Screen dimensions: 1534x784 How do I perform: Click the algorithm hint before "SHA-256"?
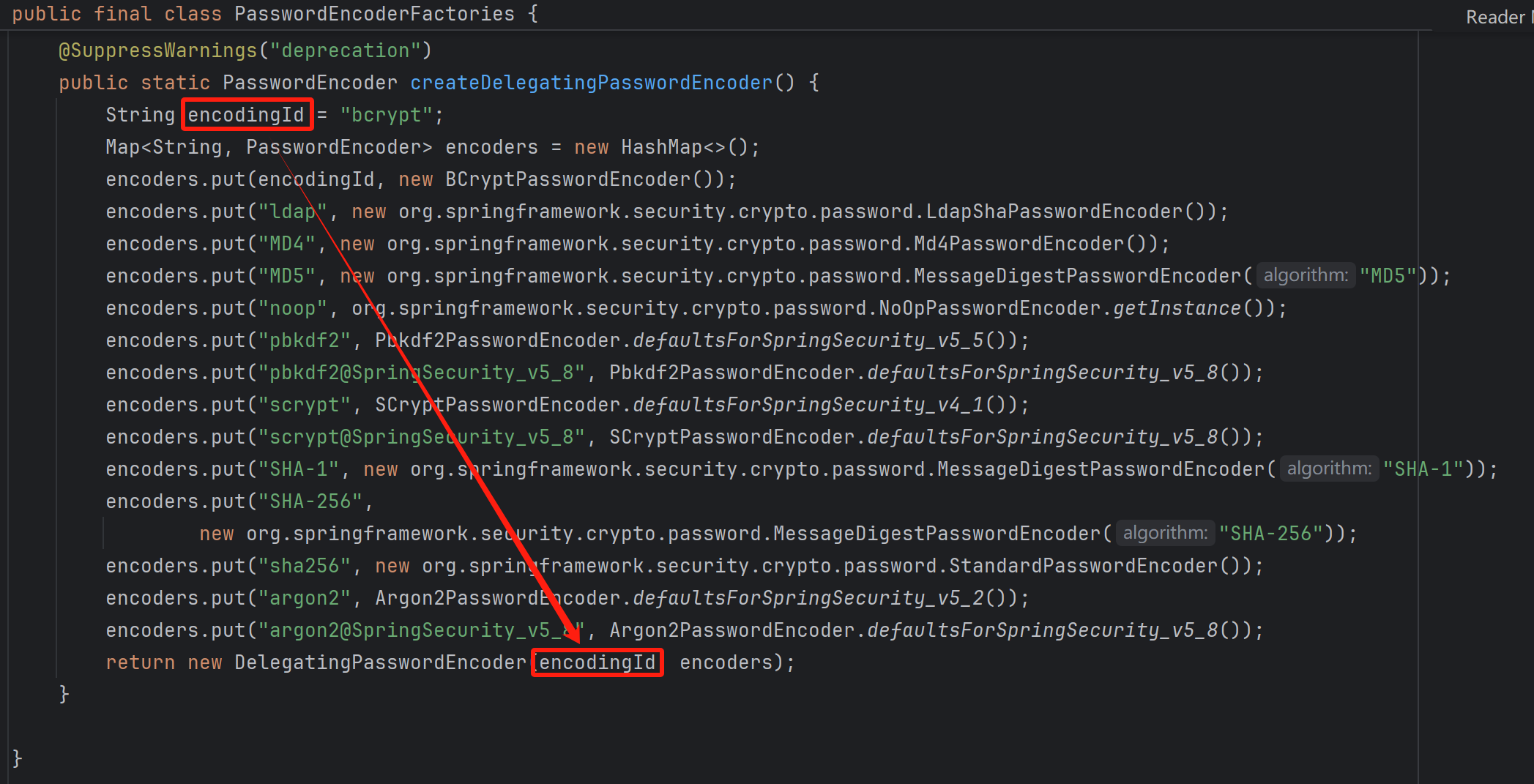1165,534
